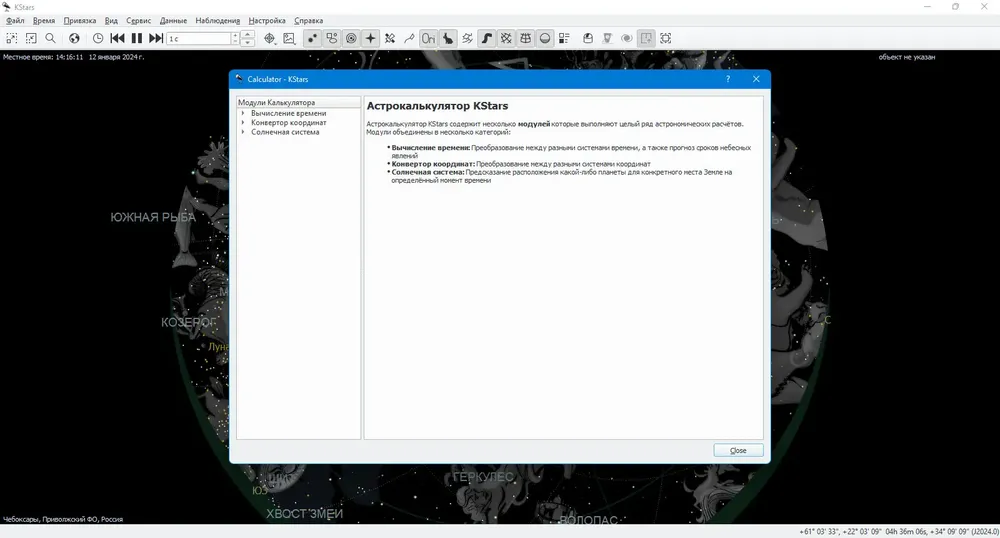Viewport: 1000px width, 538px height.
Task: Click the list-style icon after the ground icon
Action: click(564, 38)
